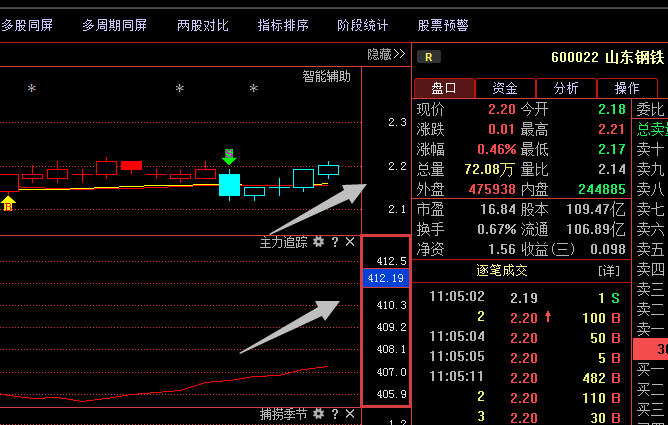Open 捕捞季节 indicator settings gear
Screen dimensions: 668x425
point(318,414)
